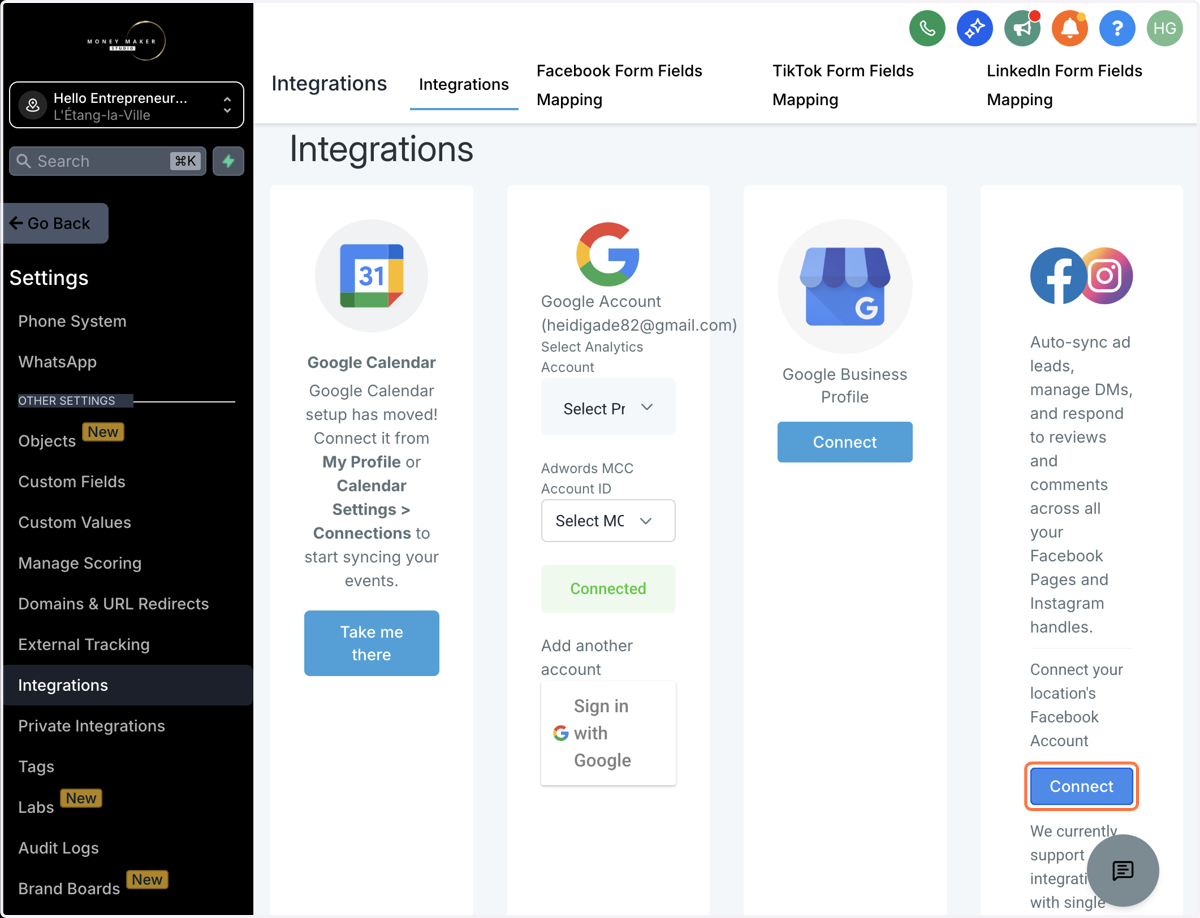Click the Google Calendar icon
1200x918 pixels.
pyautogui.click(x=371, y=276)
